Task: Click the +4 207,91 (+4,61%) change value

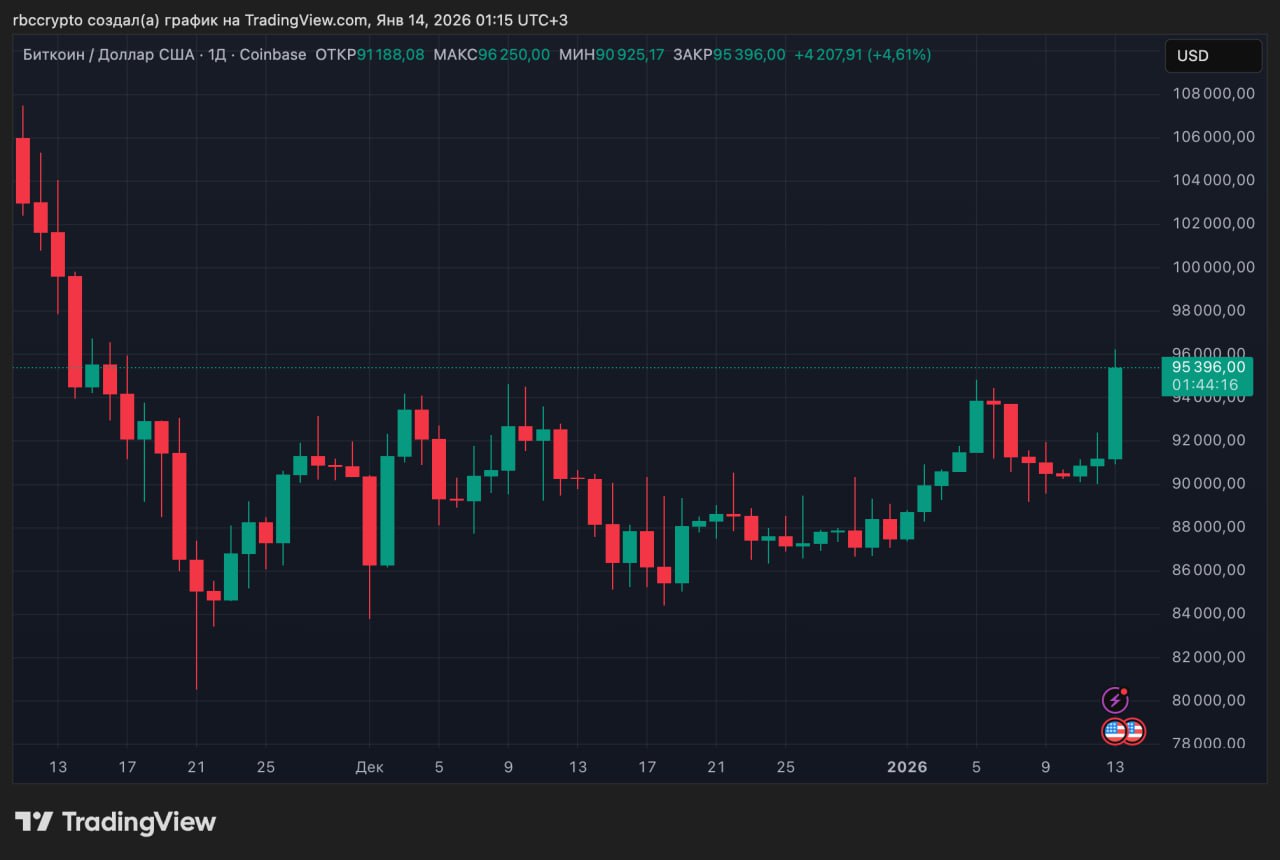Action: click(862, 55)
